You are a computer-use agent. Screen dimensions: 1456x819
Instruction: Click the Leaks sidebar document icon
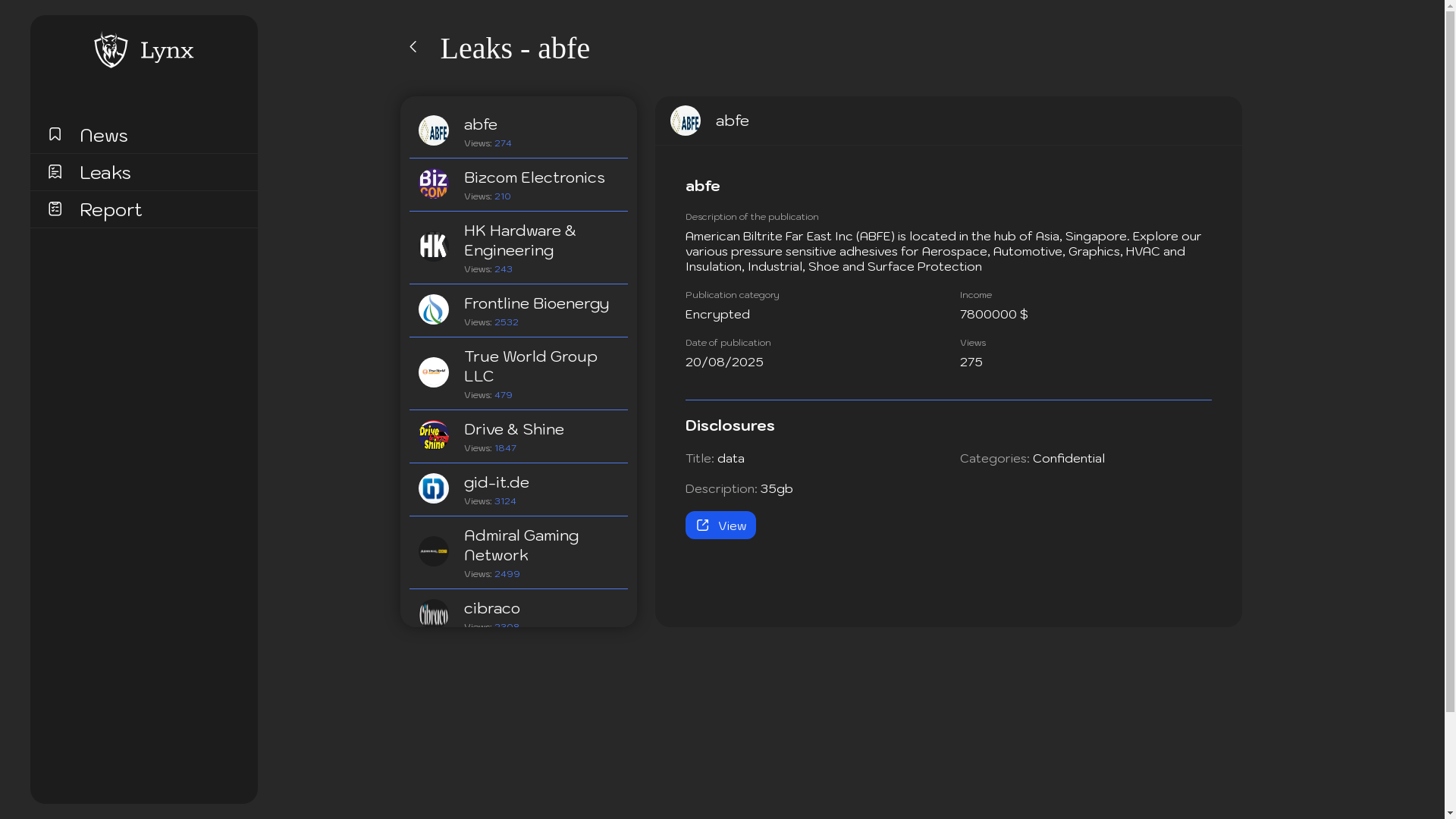(55, 172)
